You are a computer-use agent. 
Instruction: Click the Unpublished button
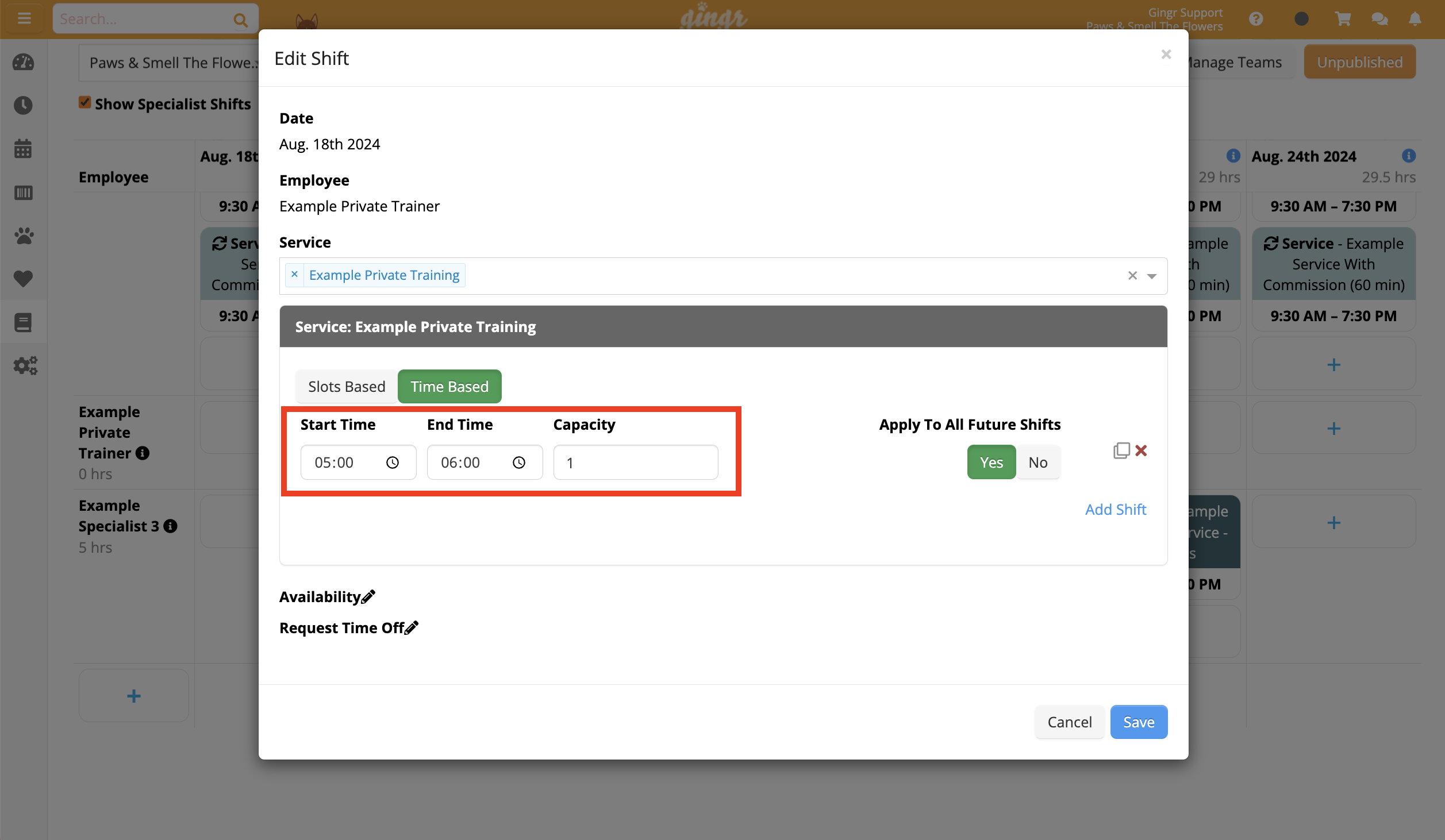1359,62
